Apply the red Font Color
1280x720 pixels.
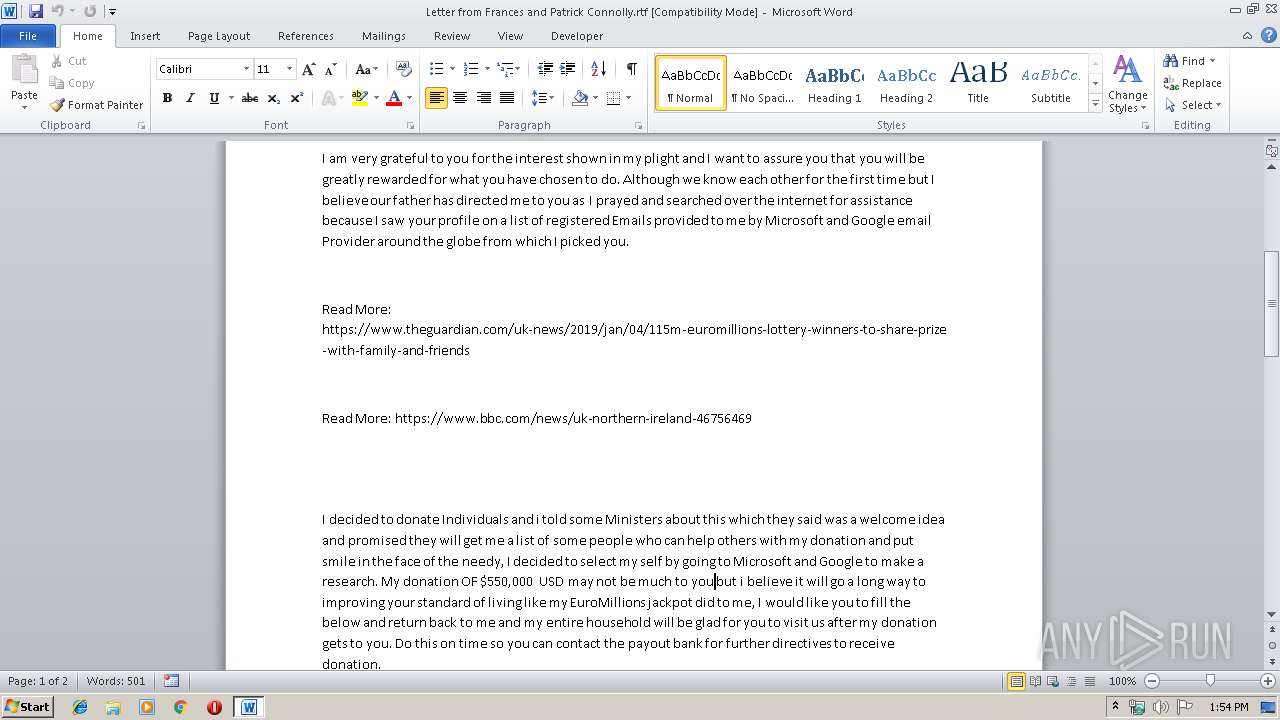[393, 98]
